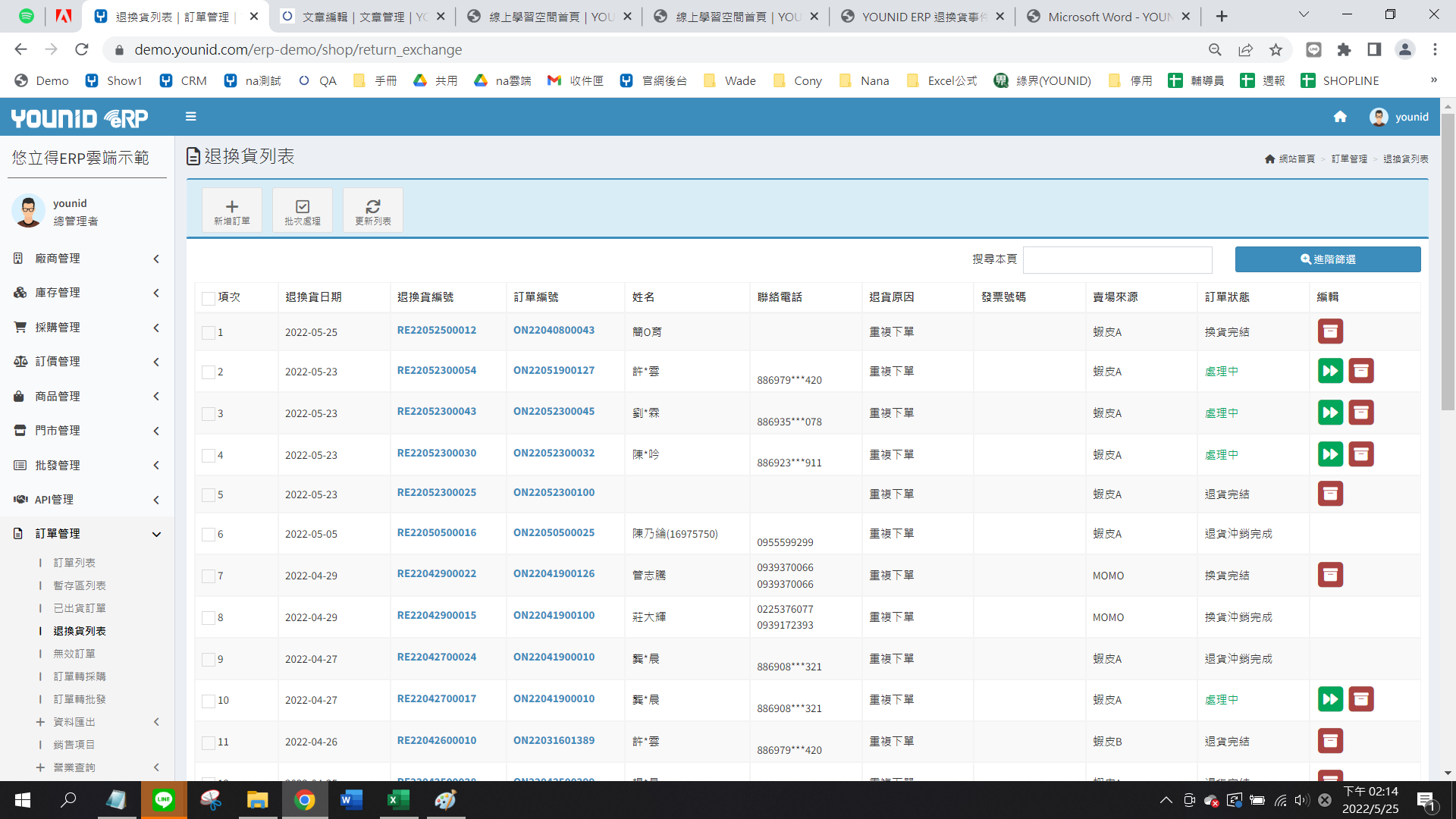Tick the checkbox for row 3
Viewport: 1456px width, 819px height.
click(209, 414)
